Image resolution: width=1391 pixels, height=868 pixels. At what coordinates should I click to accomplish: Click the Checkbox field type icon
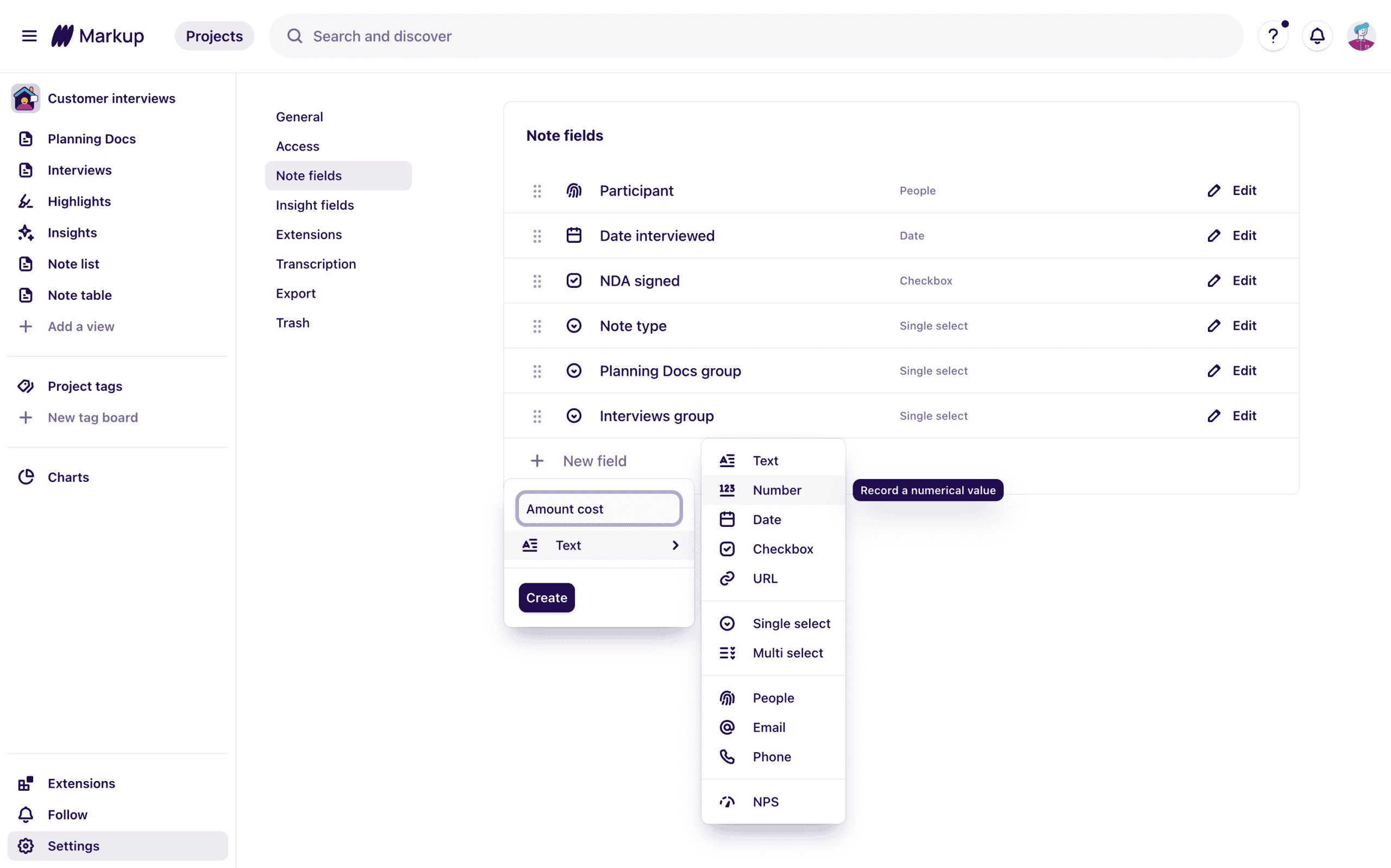(x=728, y=549)
